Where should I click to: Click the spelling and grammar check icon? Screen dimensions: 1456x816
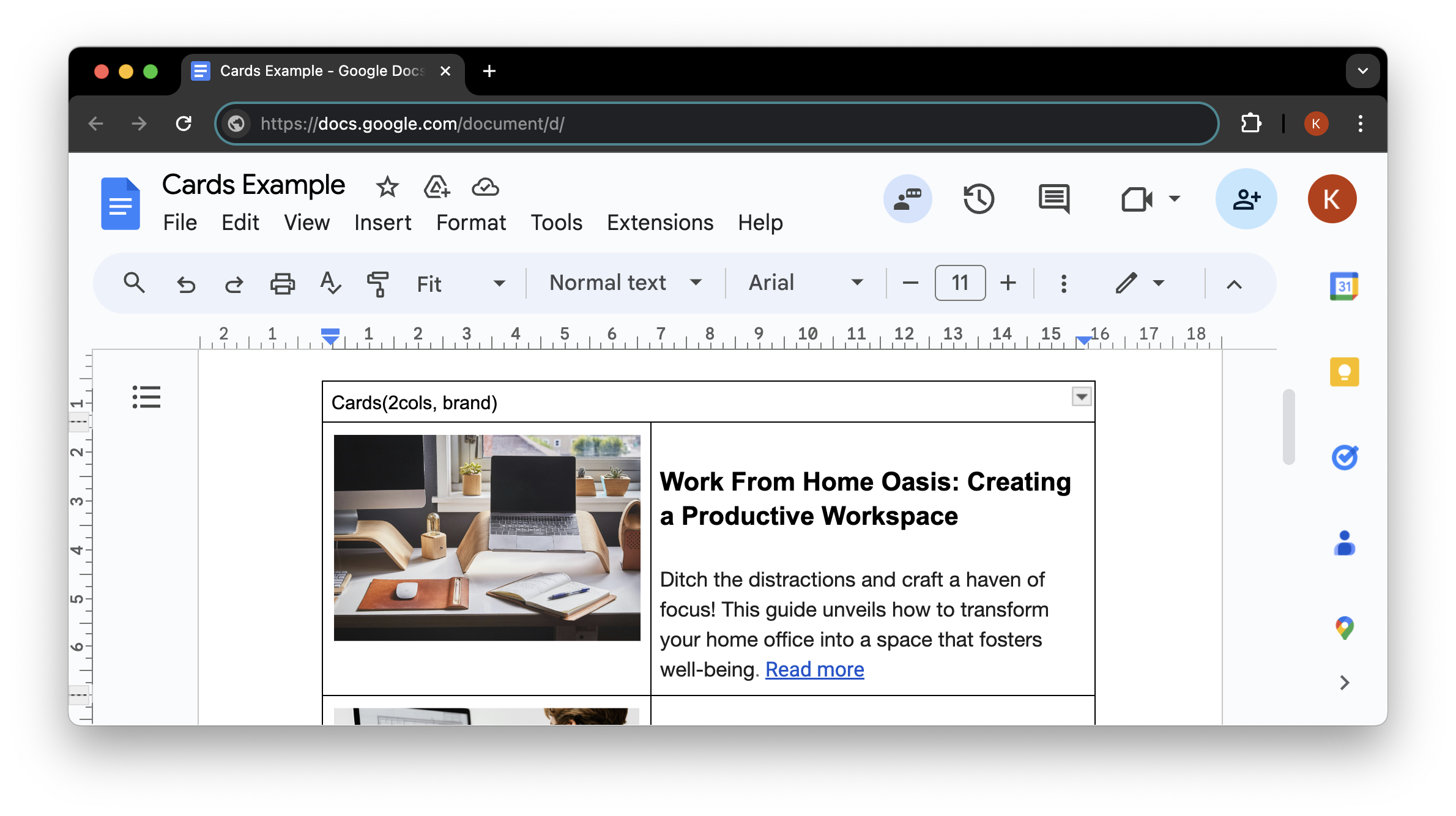click(x=330, y=283)
